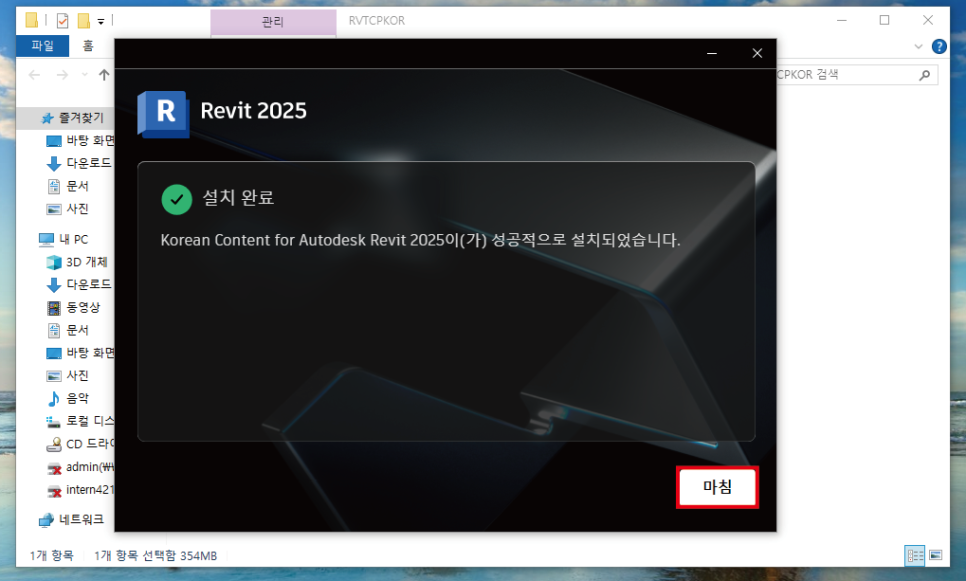Viewport: 966px width, 581px height.
Task: Click quick access new folder icon
Action: tap(84, 21)
